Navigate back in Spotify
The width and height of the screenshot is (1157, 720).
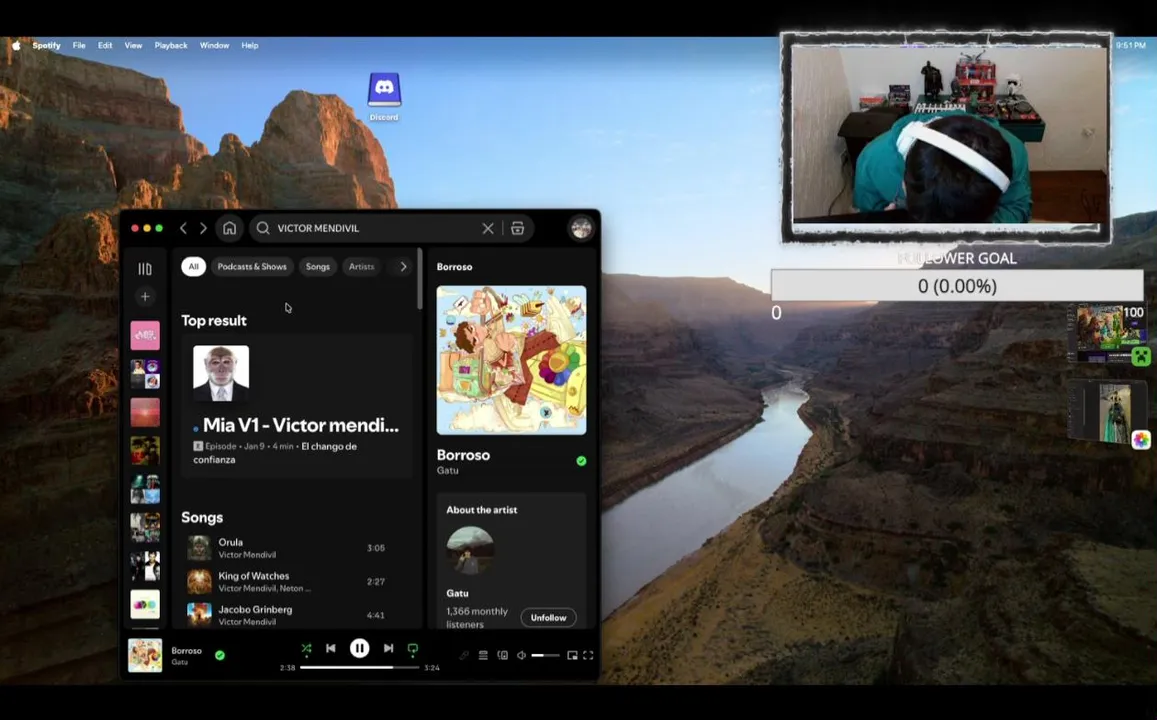pyautogui.click(x=184, y=228)
